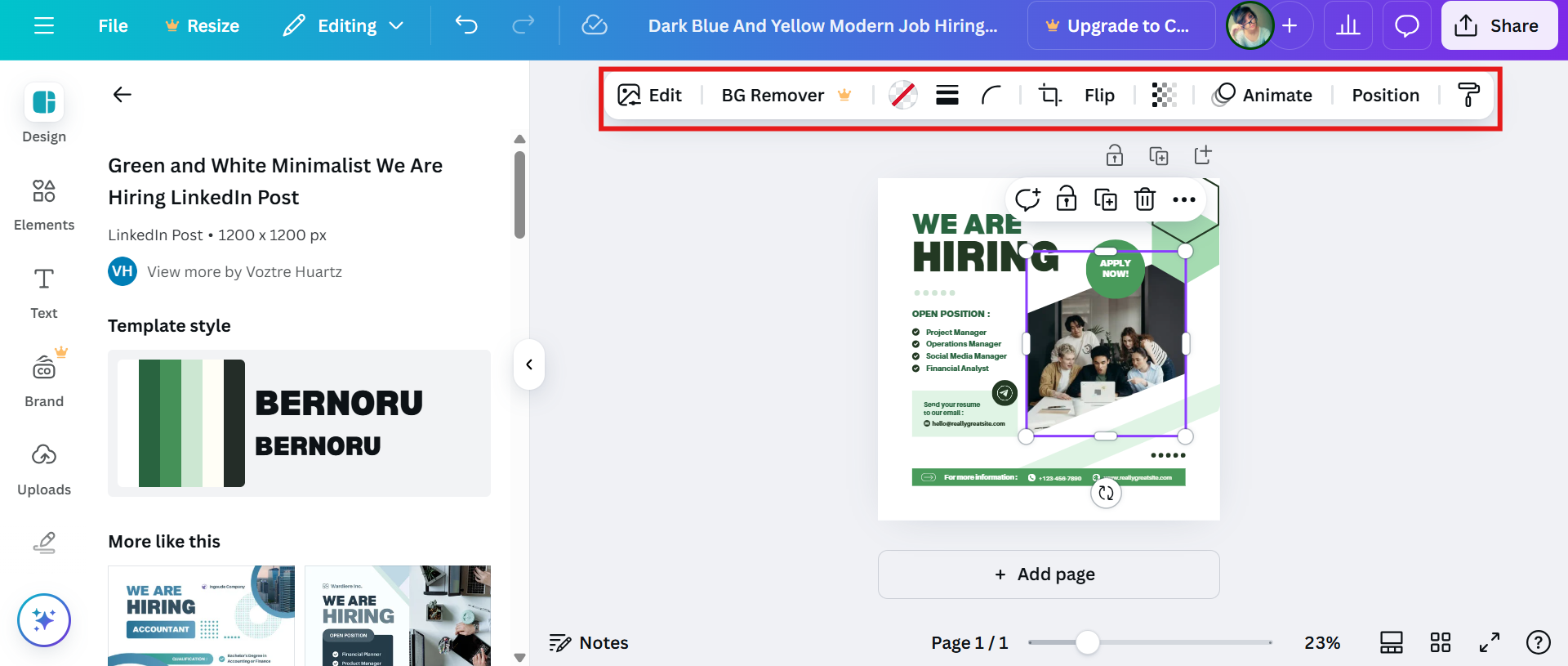Undo the last action

466,25
